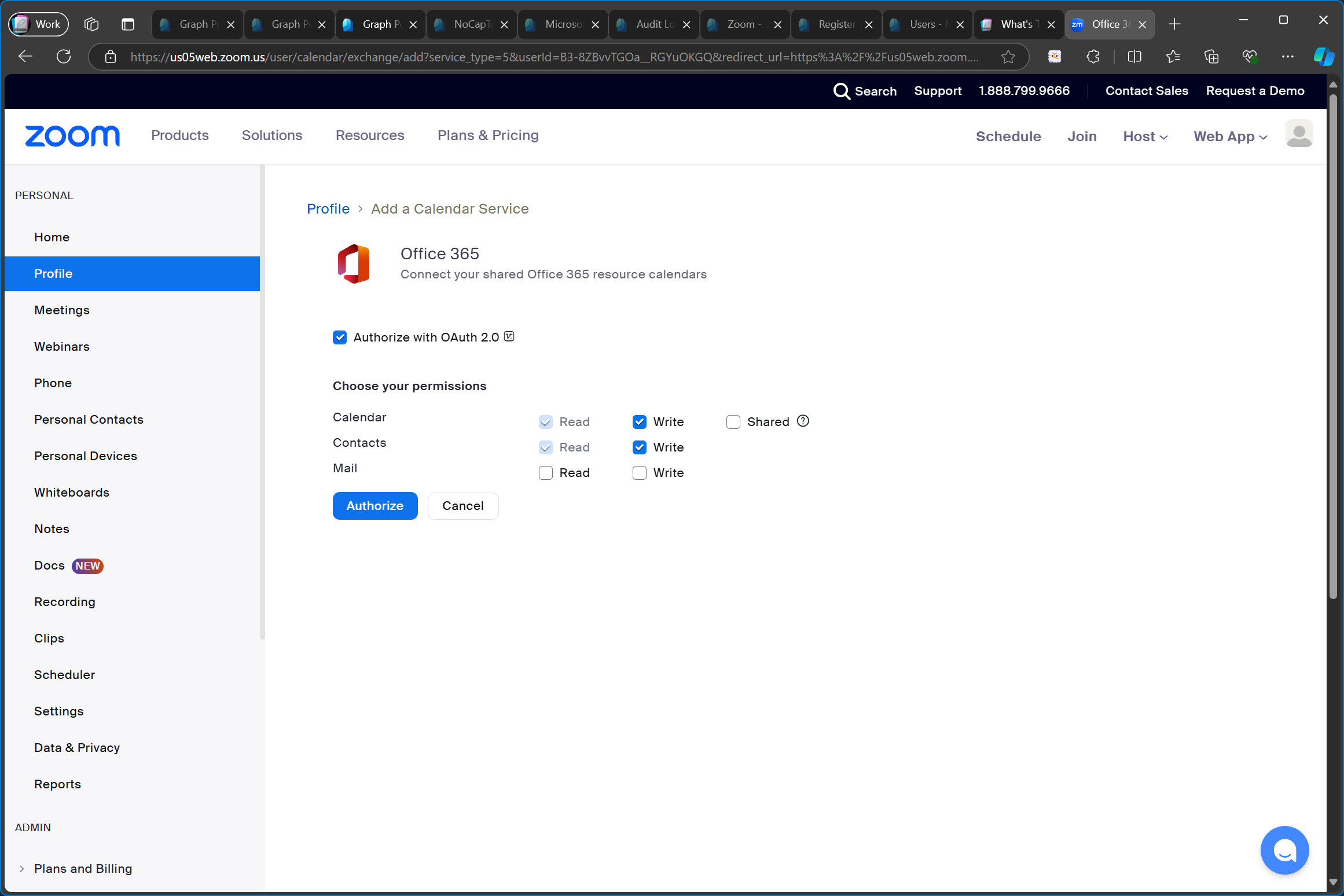The height and width of the screenshot is (896, 1344).
Task: Close the Office 365 tab
Action: (x=1143, y=24)
